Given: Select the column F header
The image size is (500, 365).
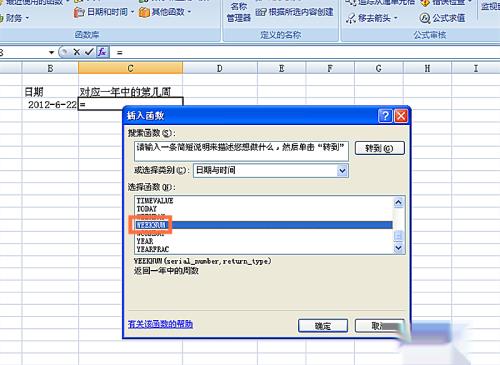Looking at the screenshot, I should tap(330, 68).
